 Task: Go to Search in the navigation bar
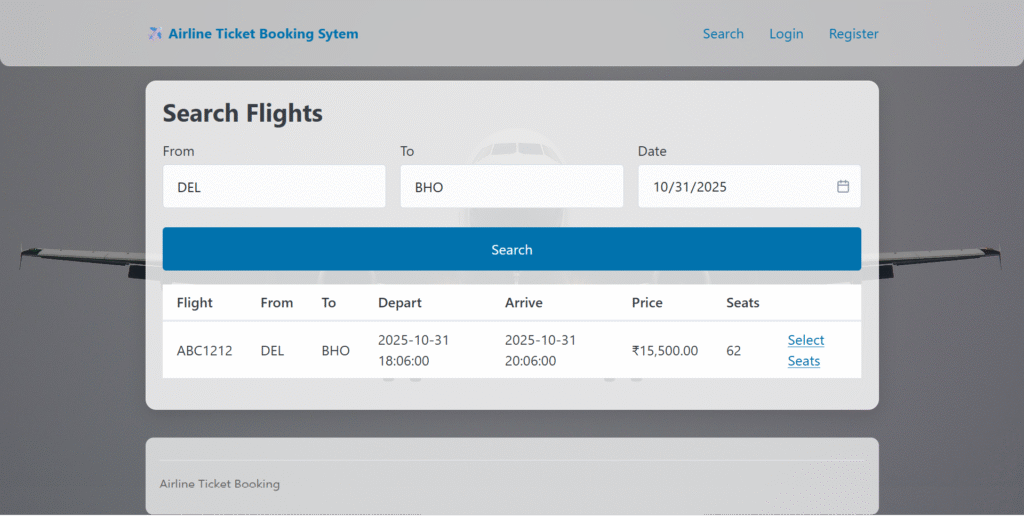722,34
